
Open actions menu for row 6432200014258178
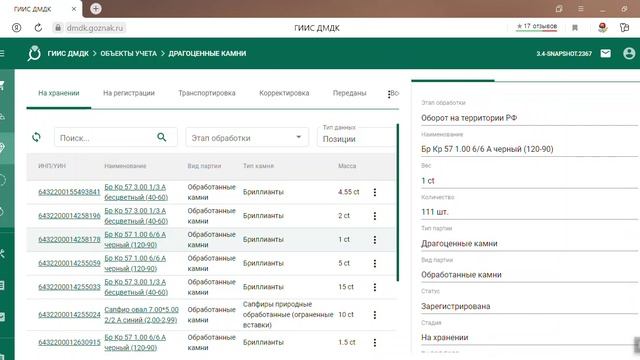(x=375, y=240)
